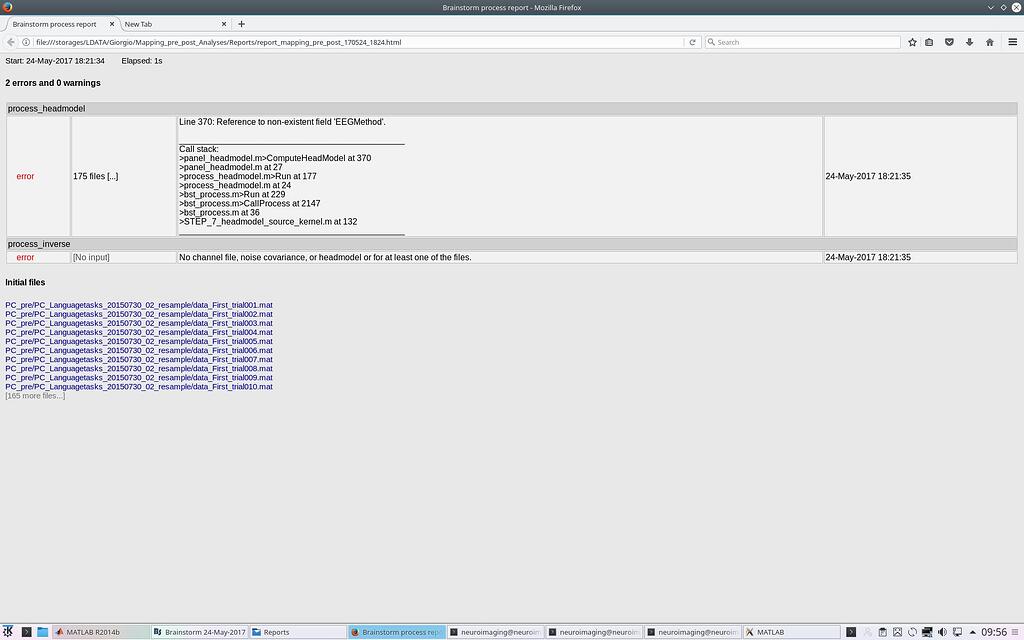Open the Firefox hamburger menu
This screenshot has height=640, width=1024.
pos(1013,42)
